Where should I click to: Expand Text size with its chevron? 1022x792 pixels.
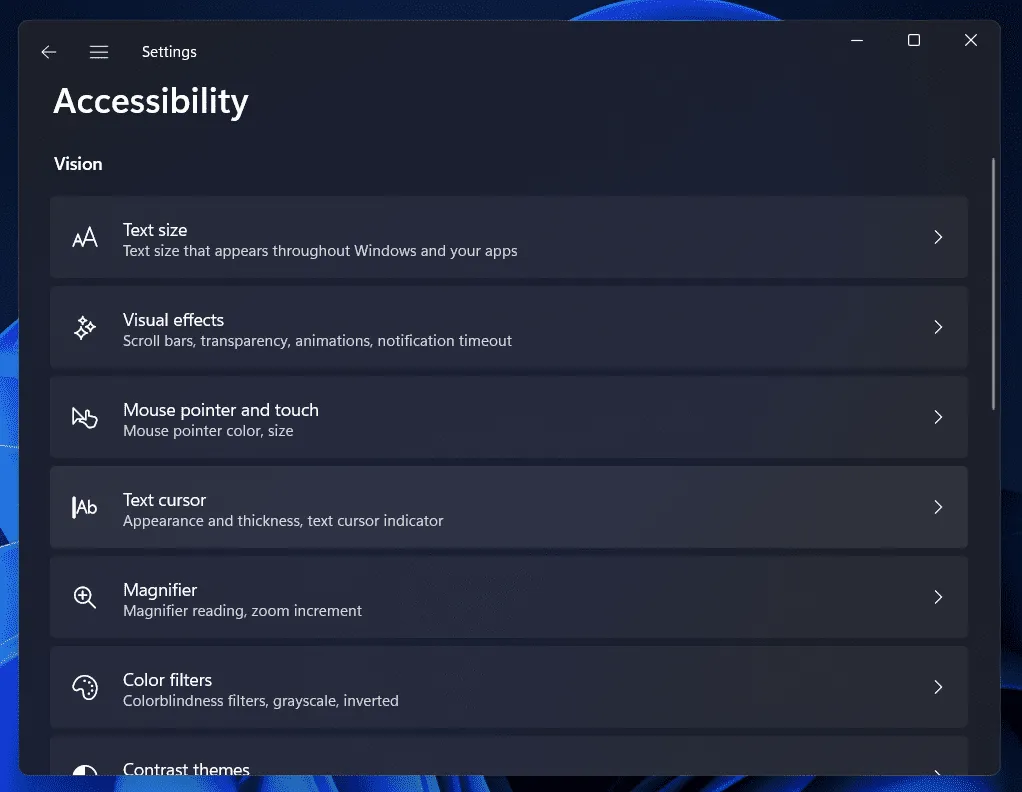938,237
